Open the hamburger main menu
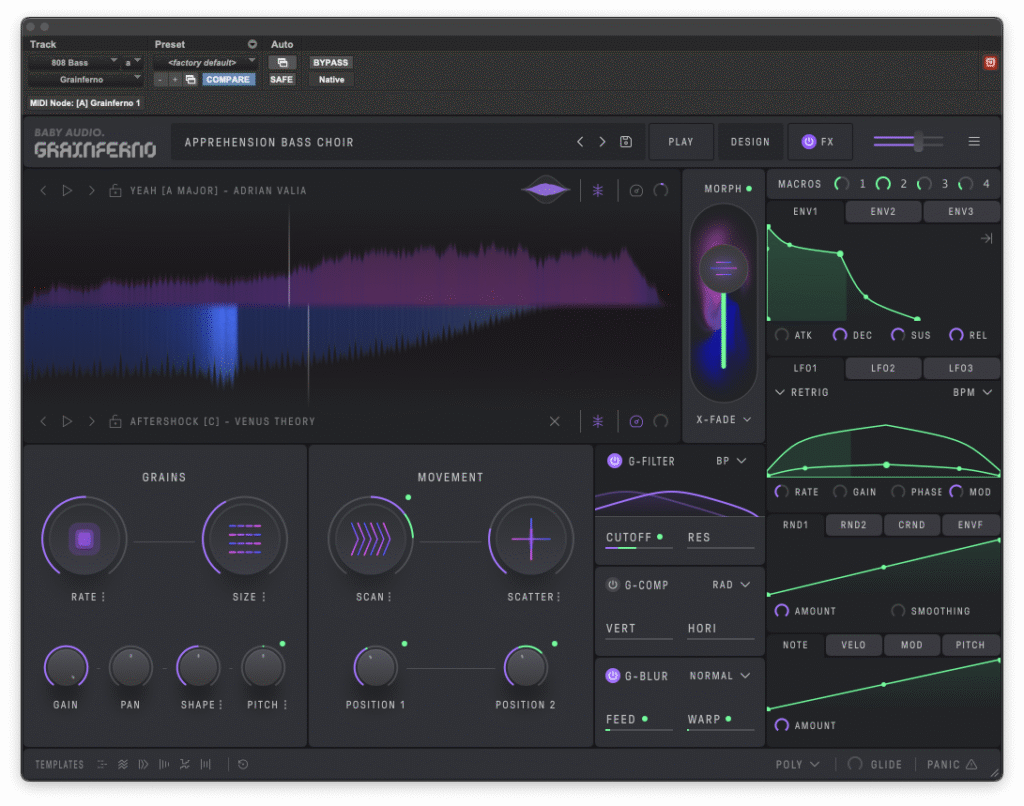 [974, 142]
